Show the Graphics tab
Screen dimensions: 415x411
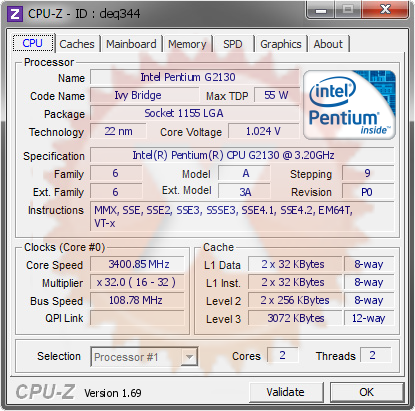[x=281, y=44]
